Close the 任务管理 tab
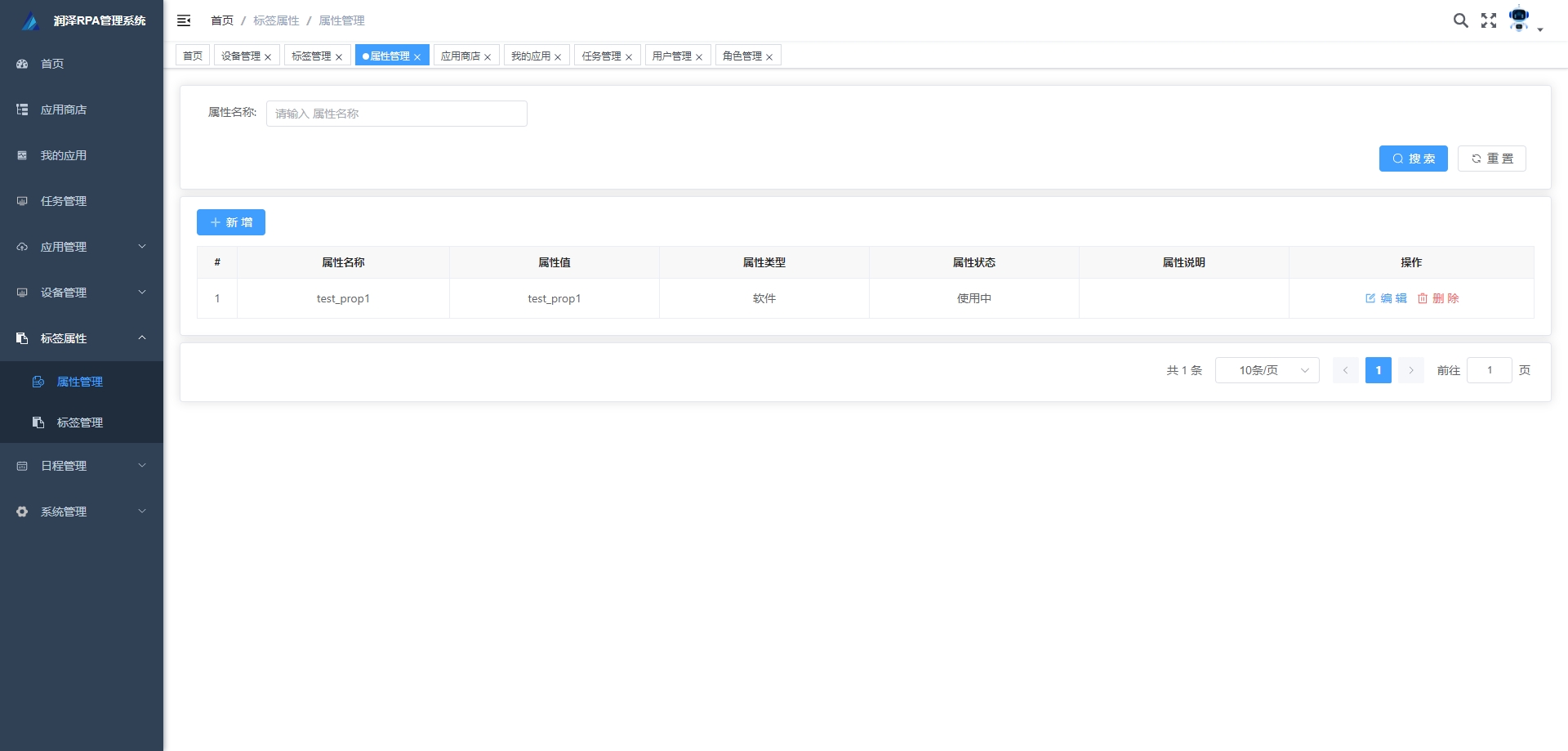1568x751 pixels. point(629,57)
